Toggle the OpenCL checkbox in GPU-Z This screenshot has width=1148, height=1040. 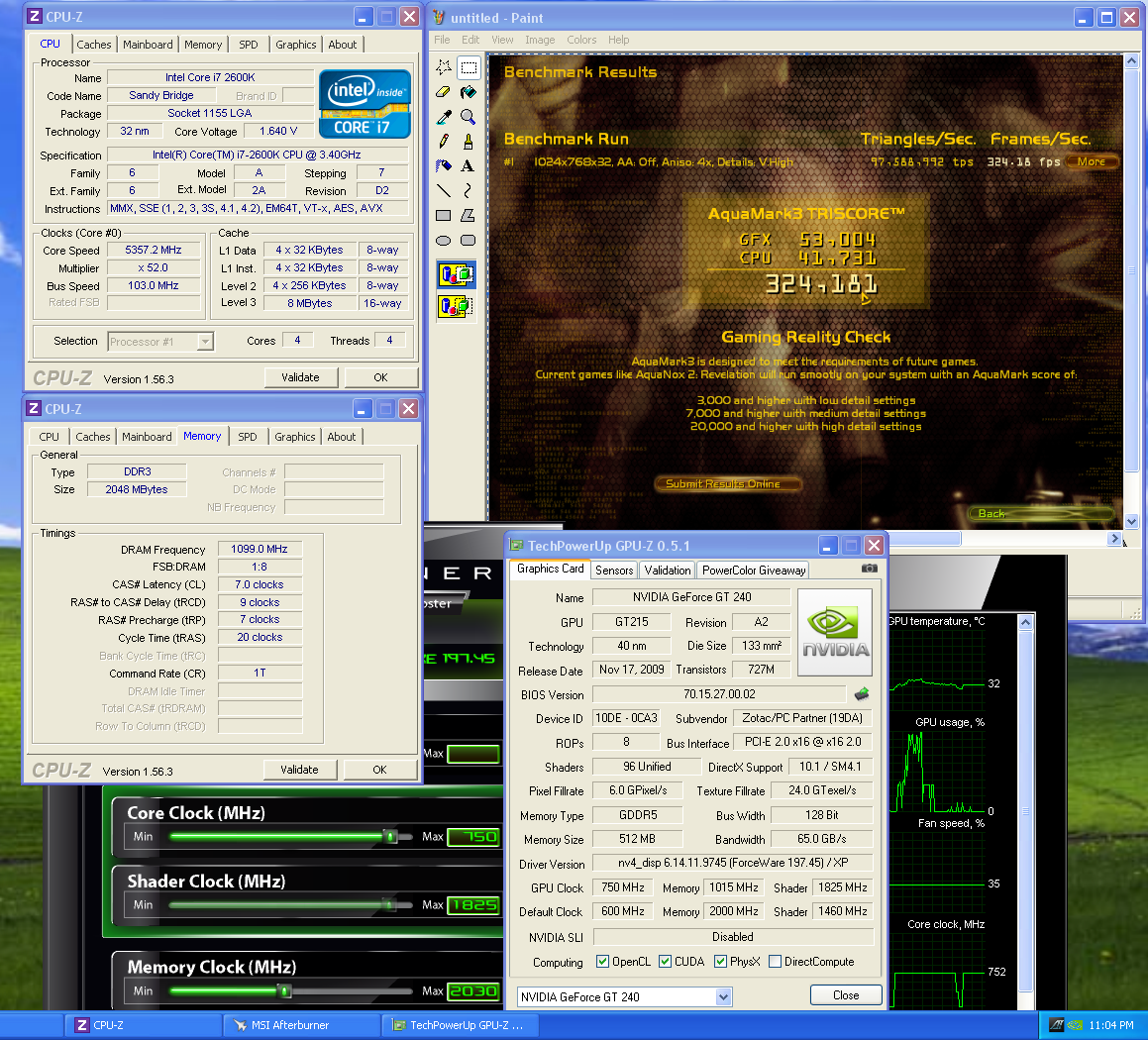coord(602,962)
